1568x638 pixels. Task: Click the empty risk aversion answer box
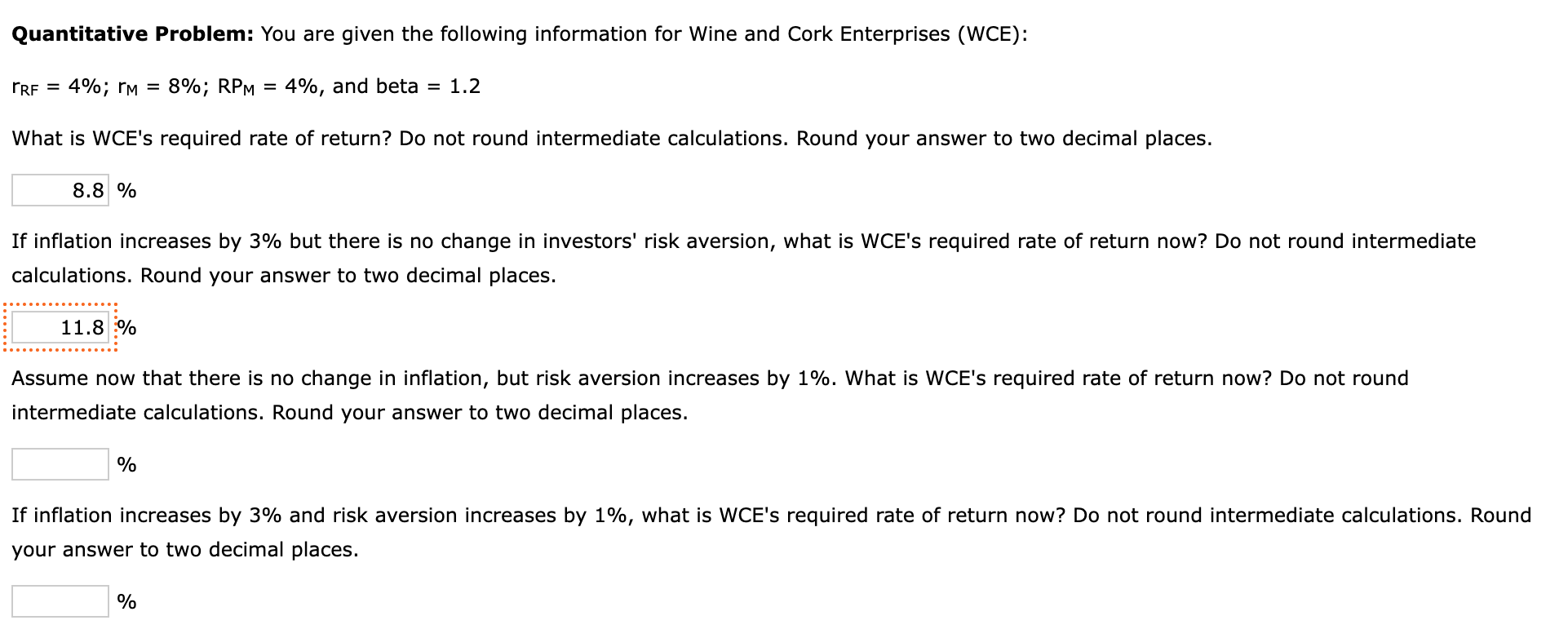coord(60,463)
